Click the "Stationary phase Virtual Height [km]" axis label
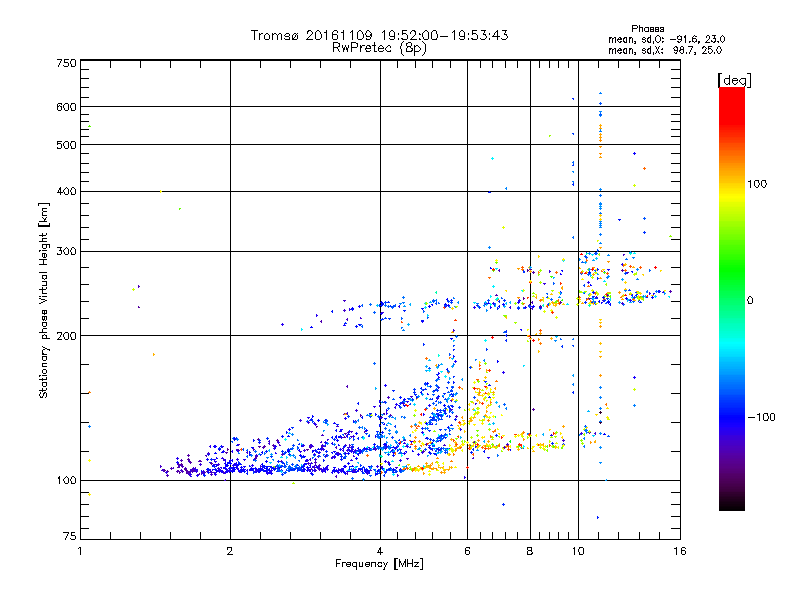This screenshot has width=800, height=600. tap(43, 301)
